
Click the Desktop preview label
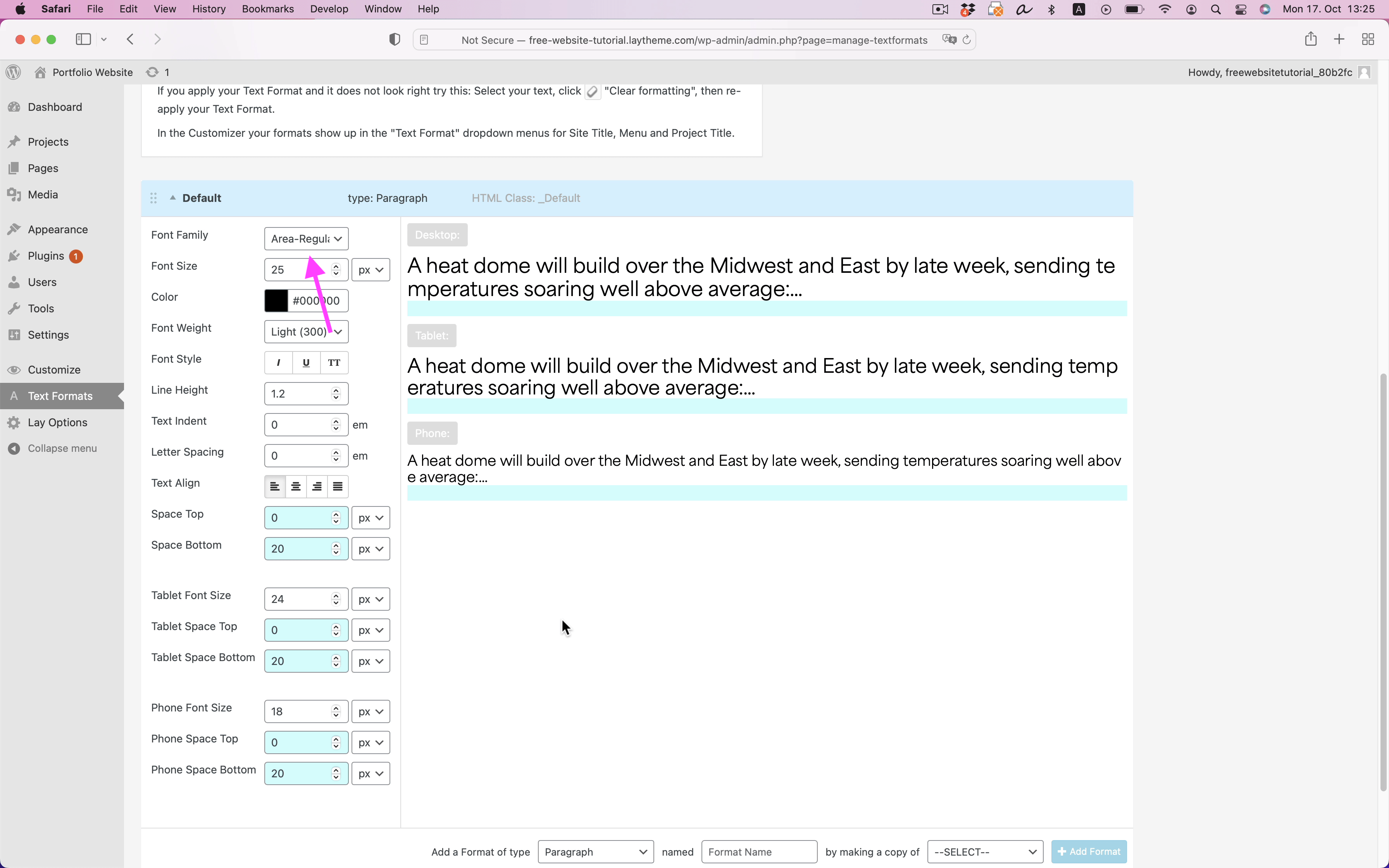[x=438, y=235]
